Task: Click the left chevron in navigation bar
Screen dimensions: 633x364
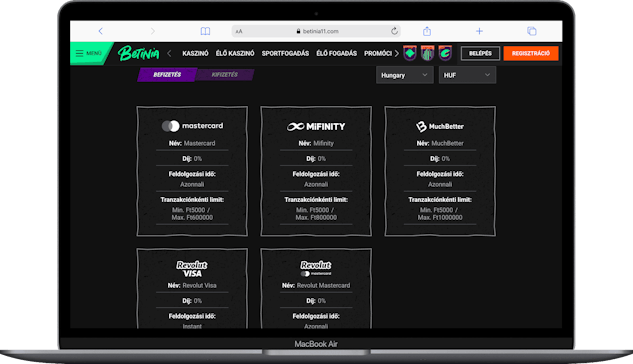Action: 169,53
